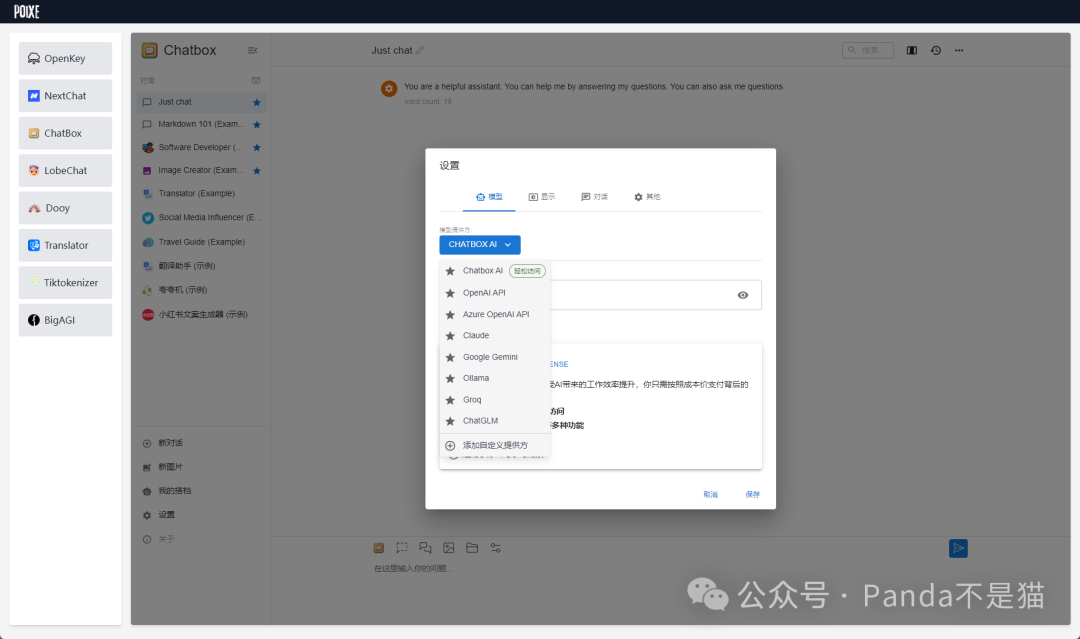Open 关于 about entry

click(x=201, y=539)
